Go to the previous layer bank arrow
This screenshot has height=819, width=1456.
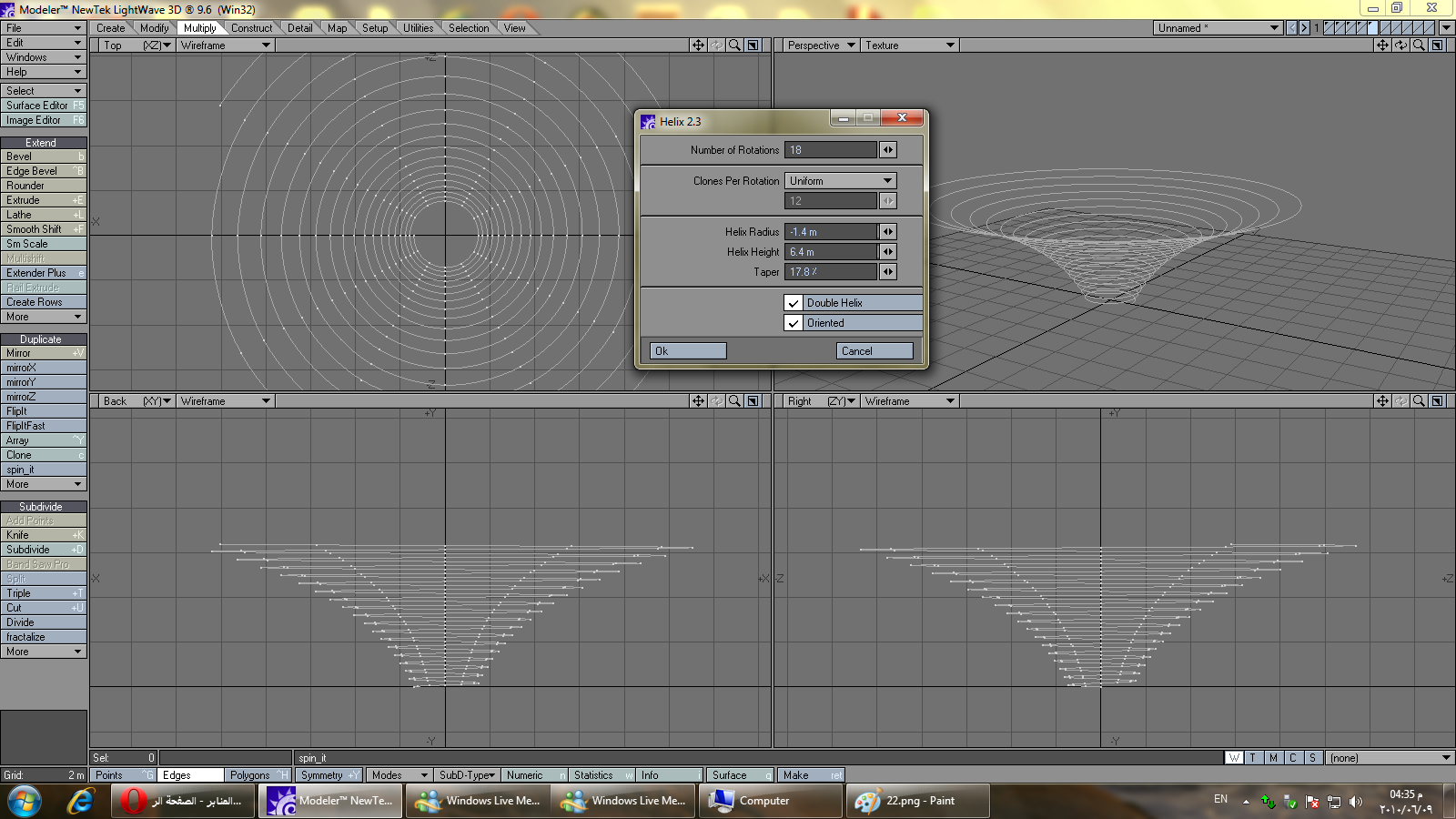point(1292,28)
